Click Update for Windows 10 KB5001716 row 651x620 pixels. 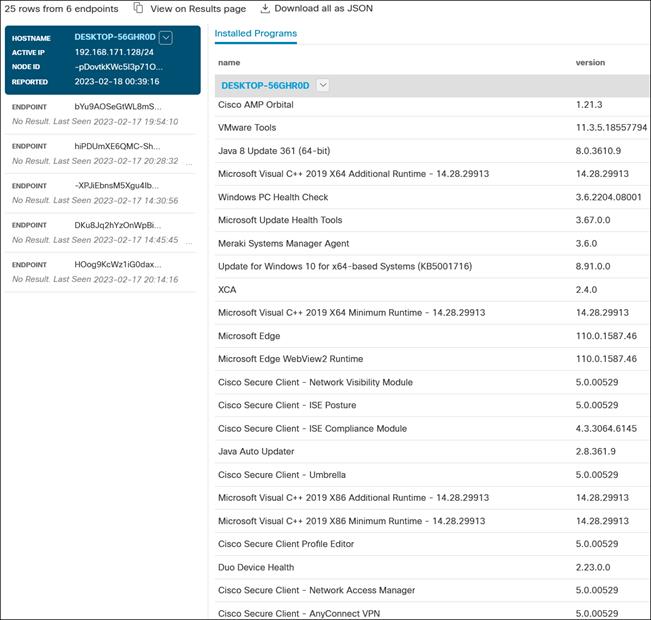432,266
